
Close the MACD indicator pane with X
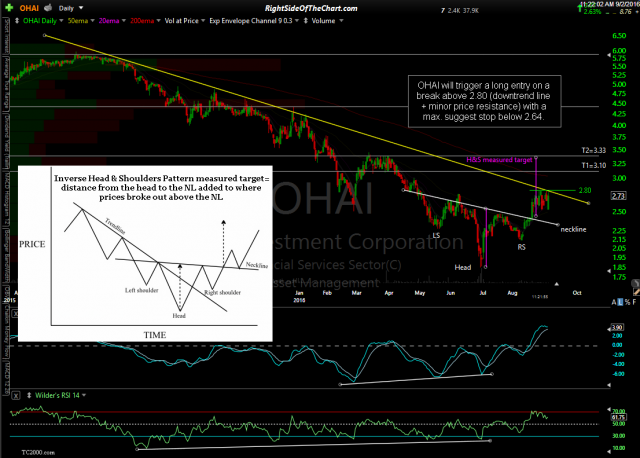pos(16,313)
